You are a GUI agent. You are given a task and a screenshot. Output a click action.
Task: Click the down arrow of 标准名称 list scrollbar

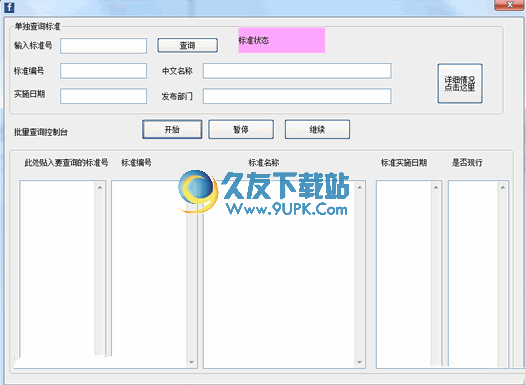[x=360, y=362]
